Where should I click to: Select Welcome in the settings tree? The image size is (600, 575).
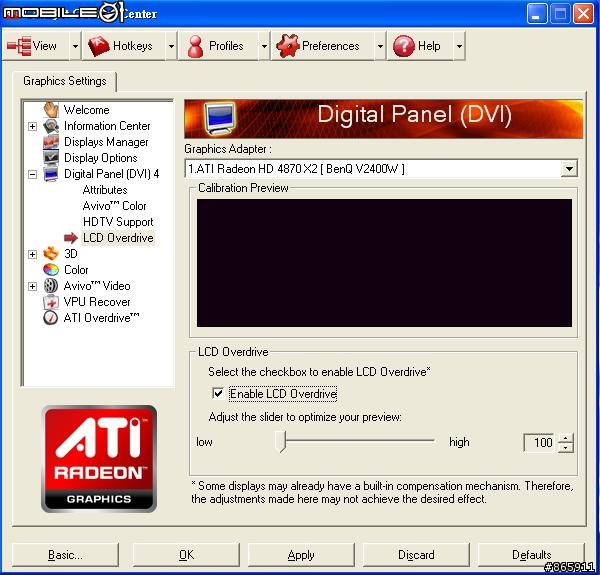tap(86, 110)
